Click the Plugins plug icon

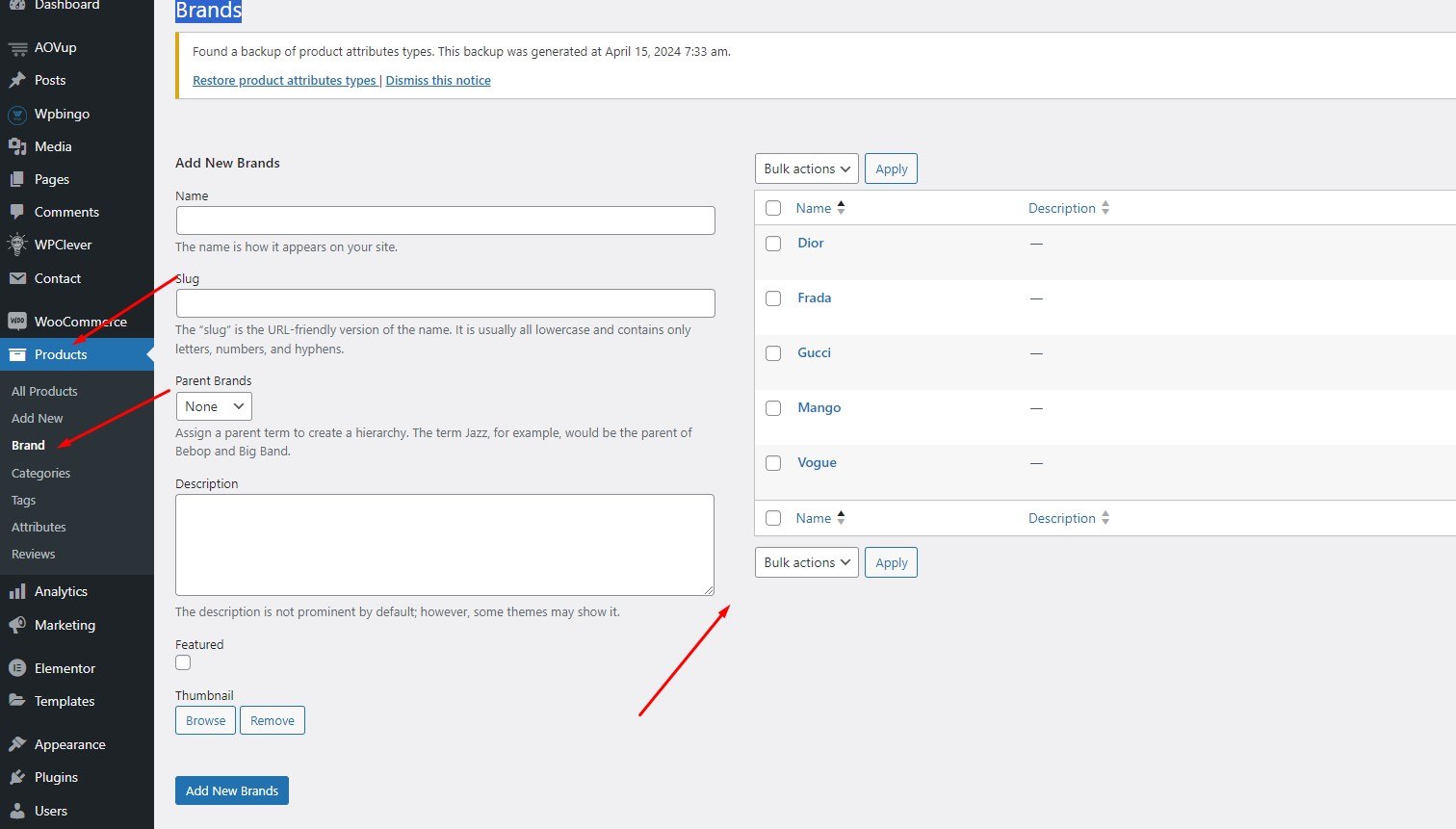17,777
